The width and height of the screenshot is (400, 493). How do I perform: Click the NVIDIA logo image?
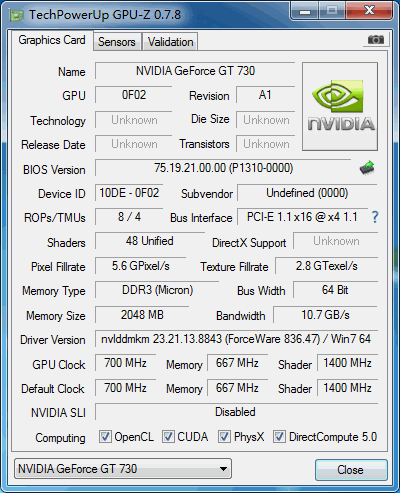(340, 106)
